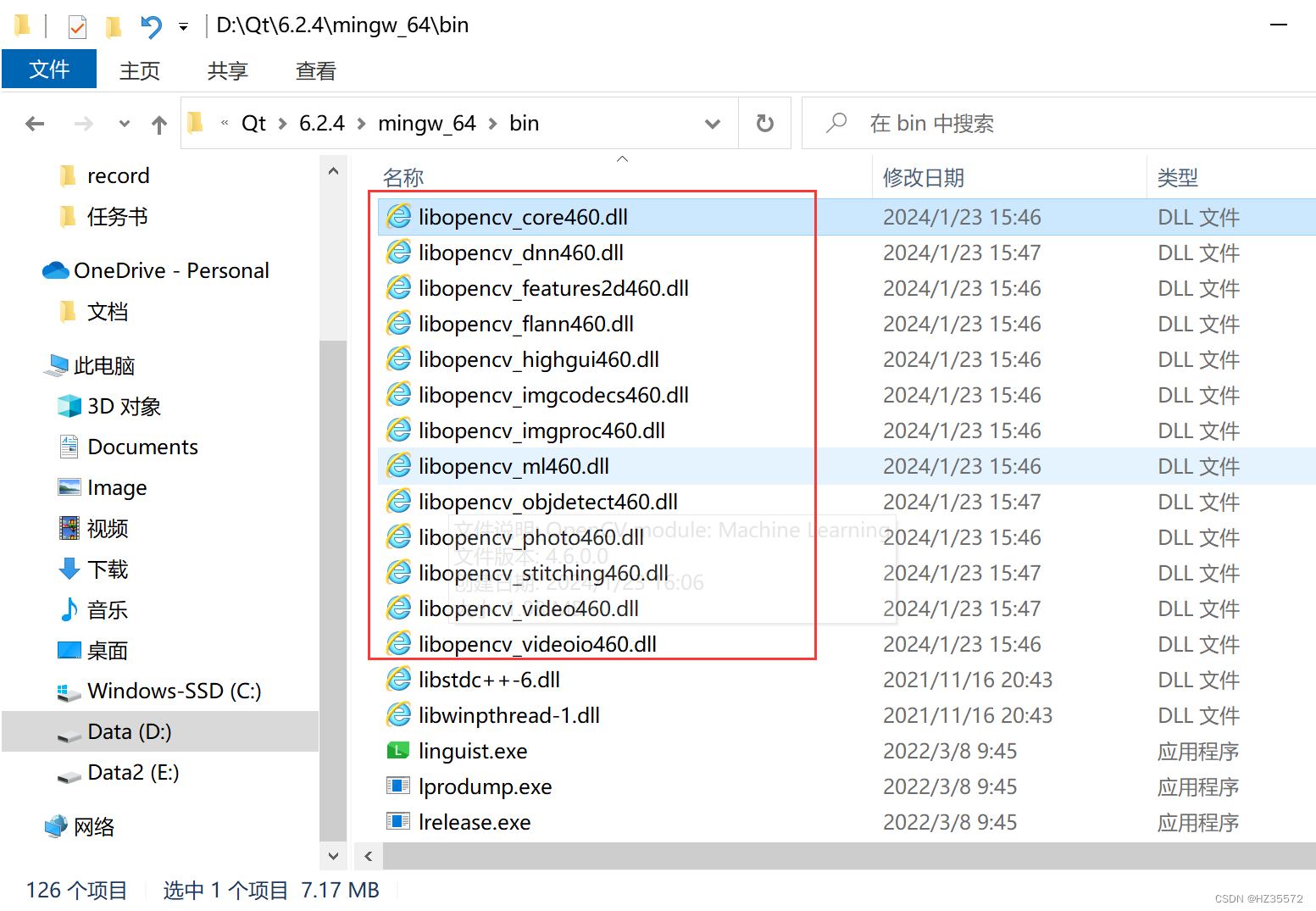Select the libopencv_stitching460.dll file icon
Viewport: 1316px width, 911px height.
point(398,572)
